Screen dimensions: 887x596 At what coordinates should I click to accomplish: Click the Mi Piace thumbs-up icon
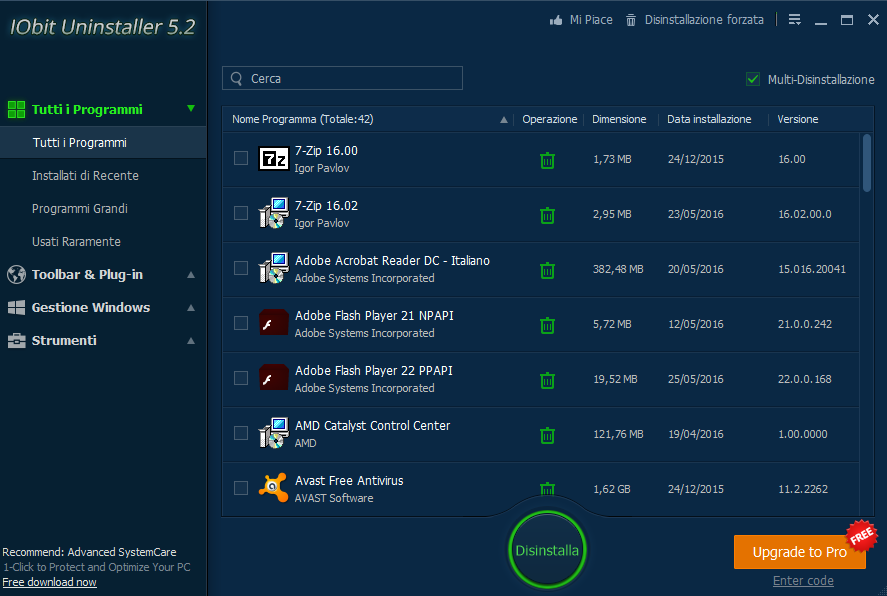(x=556, y=20)
